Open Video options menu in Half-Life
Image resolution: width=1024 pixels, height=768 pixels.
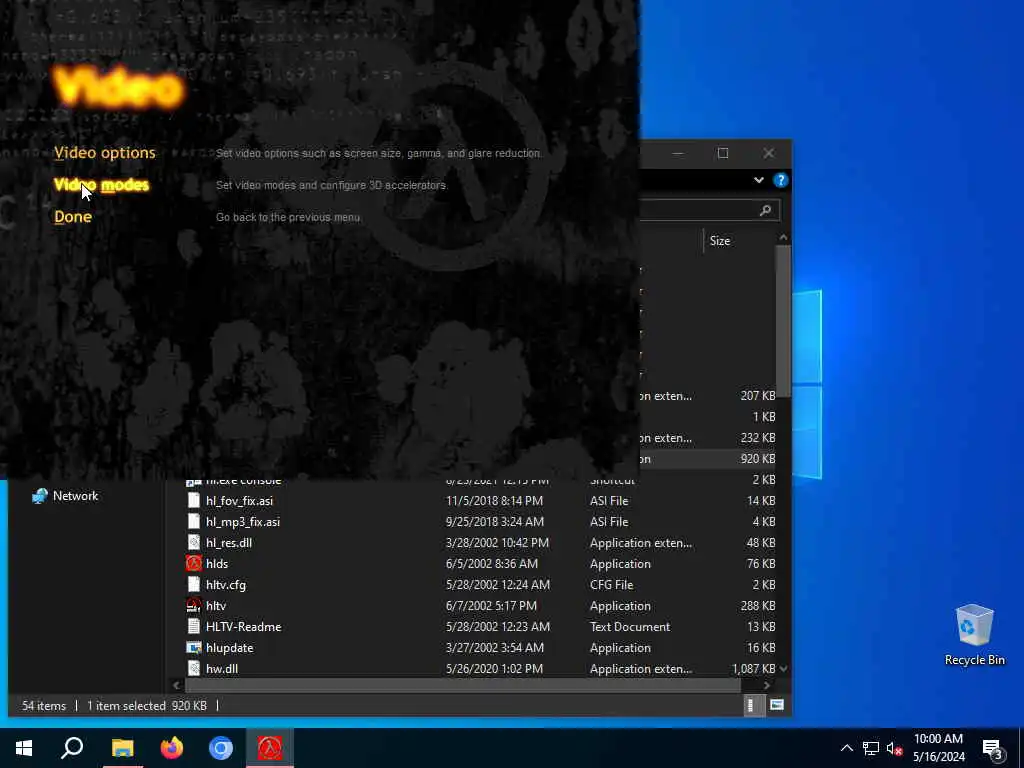104,153
